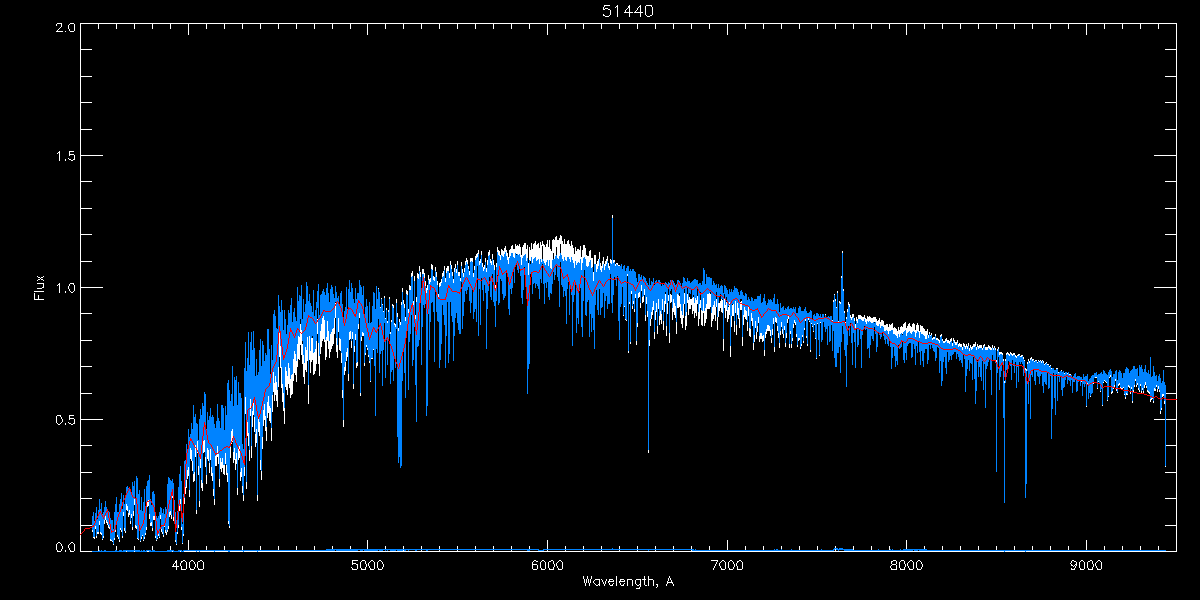This screenshot has width=1200, height=600.
Task: Click the deep absorption dip bottom near 5200
Action: [400, 465]
